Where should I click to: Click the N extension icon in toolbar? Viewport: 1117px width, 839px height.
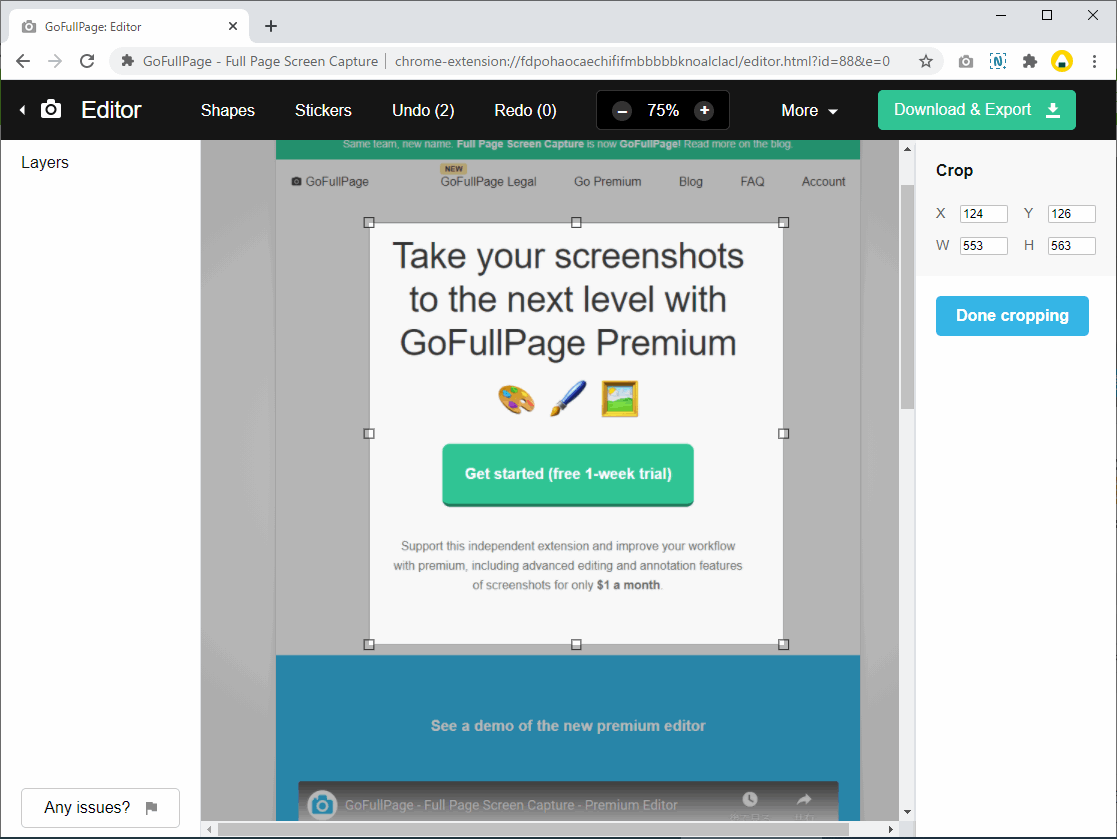pos(998,61)
